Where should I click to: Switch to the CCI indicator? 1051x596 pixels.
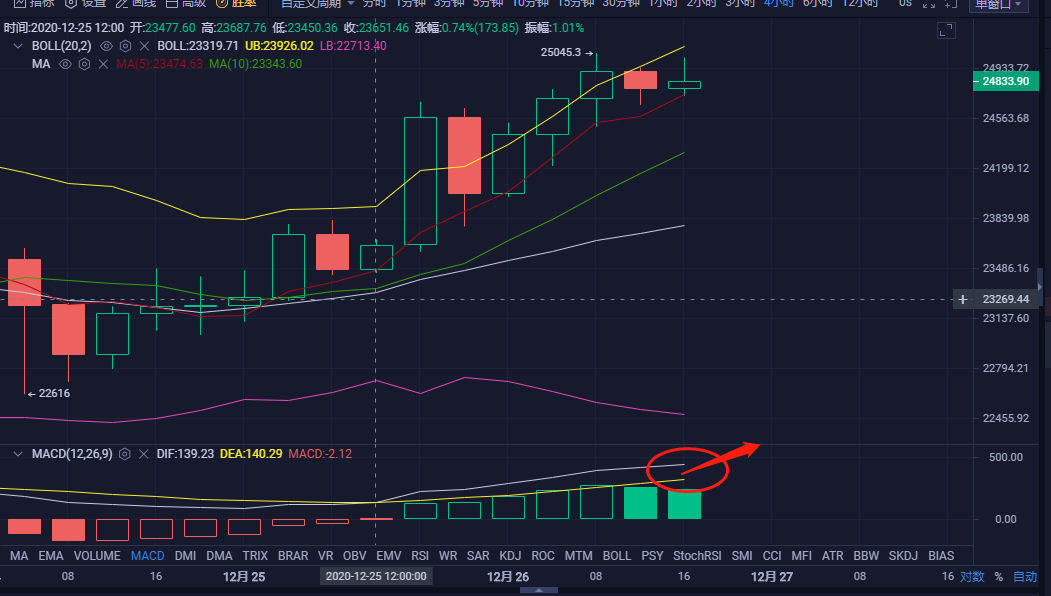(772, 556)
